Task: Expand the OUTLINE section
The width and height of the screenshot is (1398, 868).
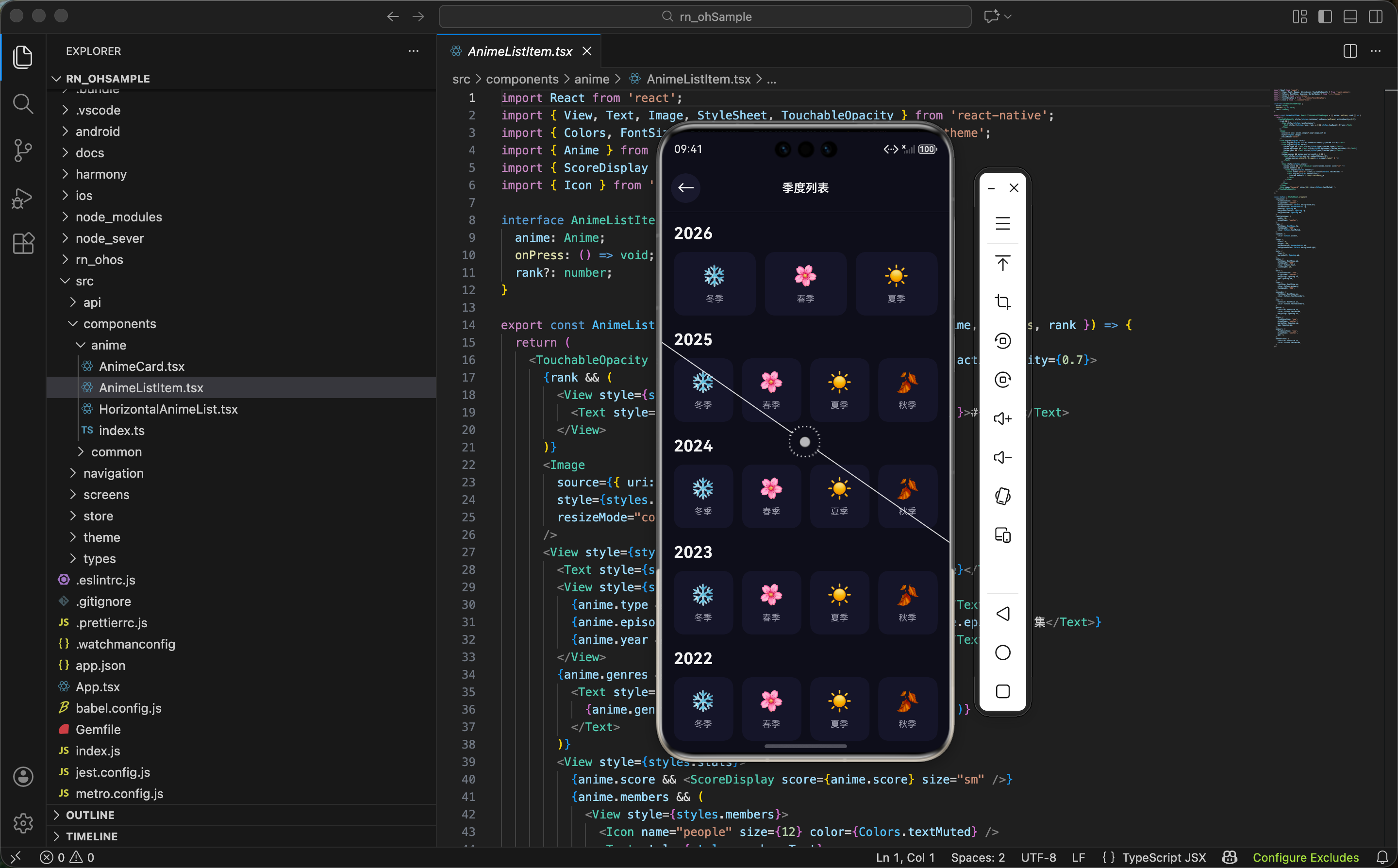Action: tap(89, 815)
